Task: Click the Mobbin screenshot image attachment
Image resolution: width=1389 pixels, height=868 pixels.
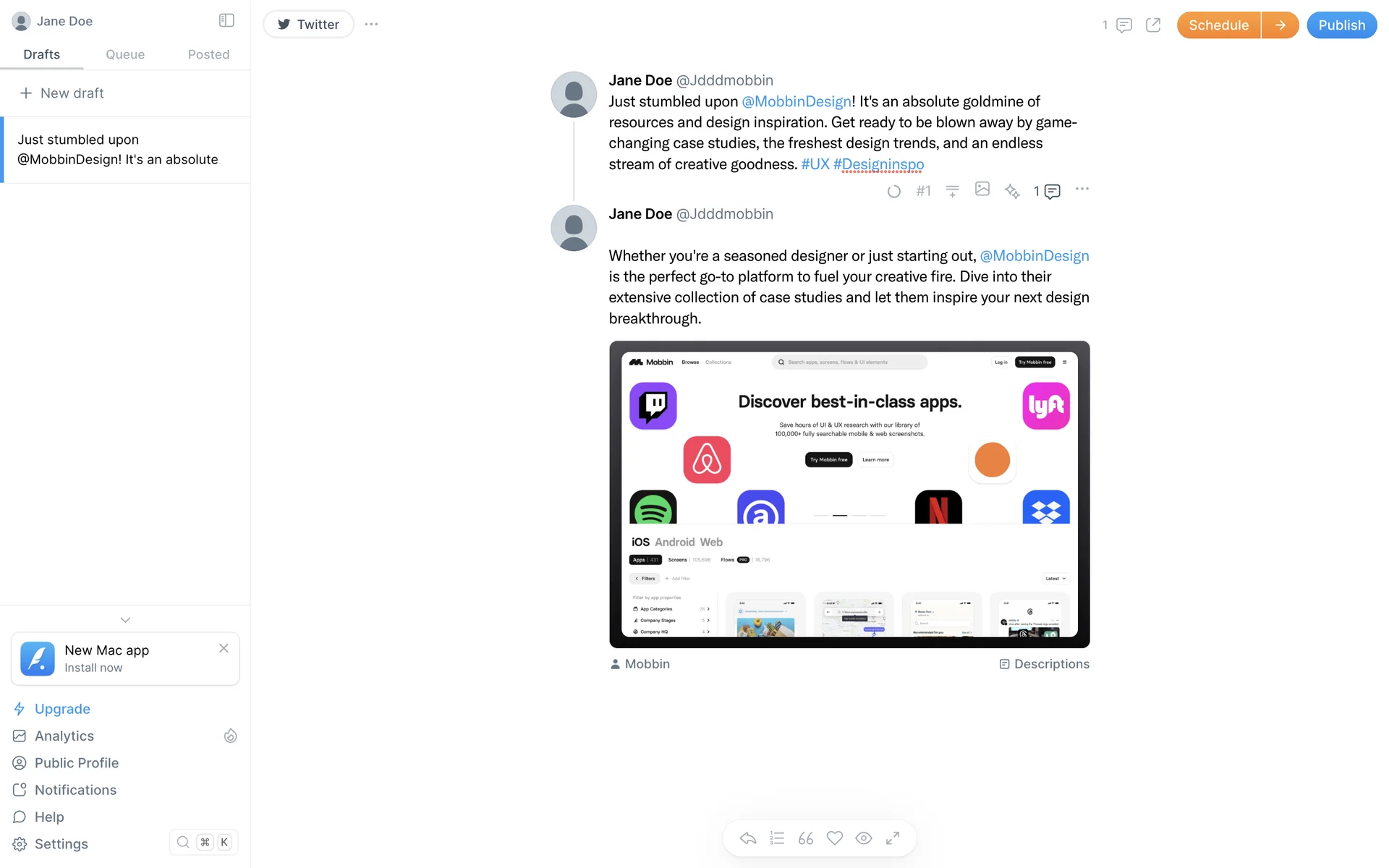Action: [849, 494]
